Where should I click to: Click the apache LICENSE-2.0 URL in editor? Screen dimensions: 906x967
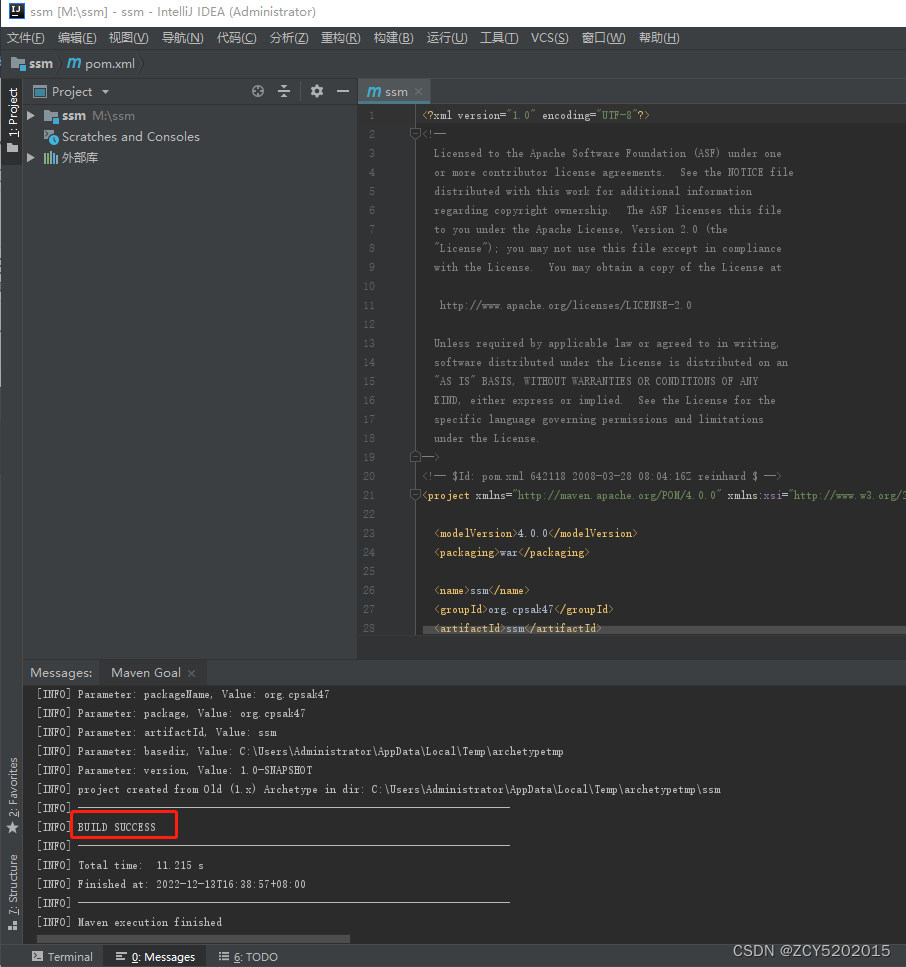point(566,305)
